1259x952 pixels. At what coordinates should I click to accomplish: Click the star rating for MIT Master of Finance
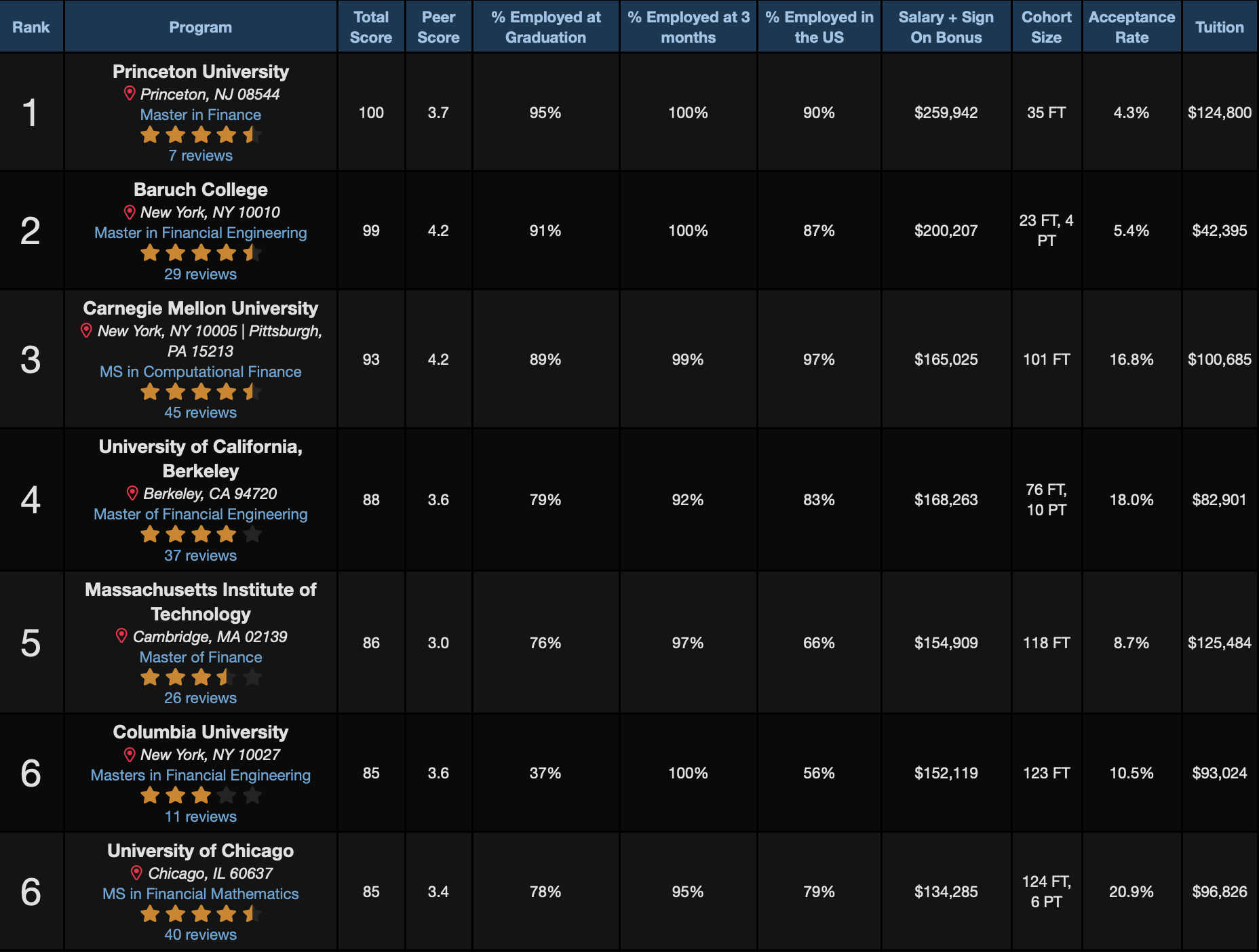click(x=201, y=677)
